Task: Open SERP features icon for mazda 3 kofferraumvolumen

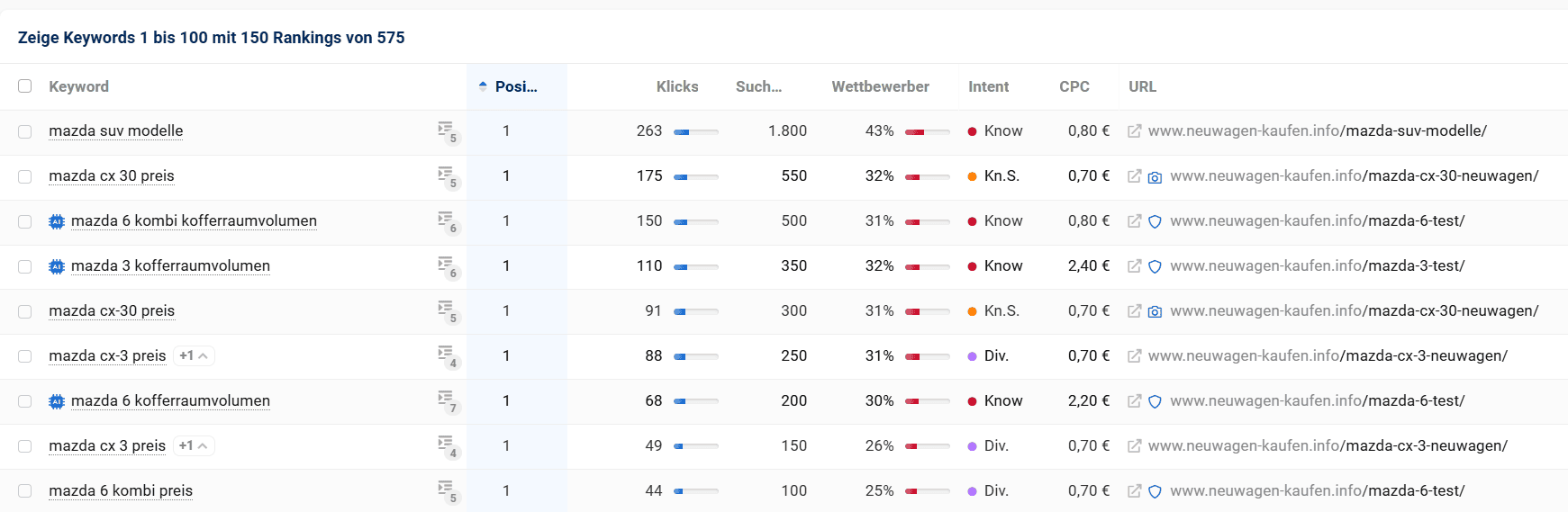Action: tap(448, 266)
